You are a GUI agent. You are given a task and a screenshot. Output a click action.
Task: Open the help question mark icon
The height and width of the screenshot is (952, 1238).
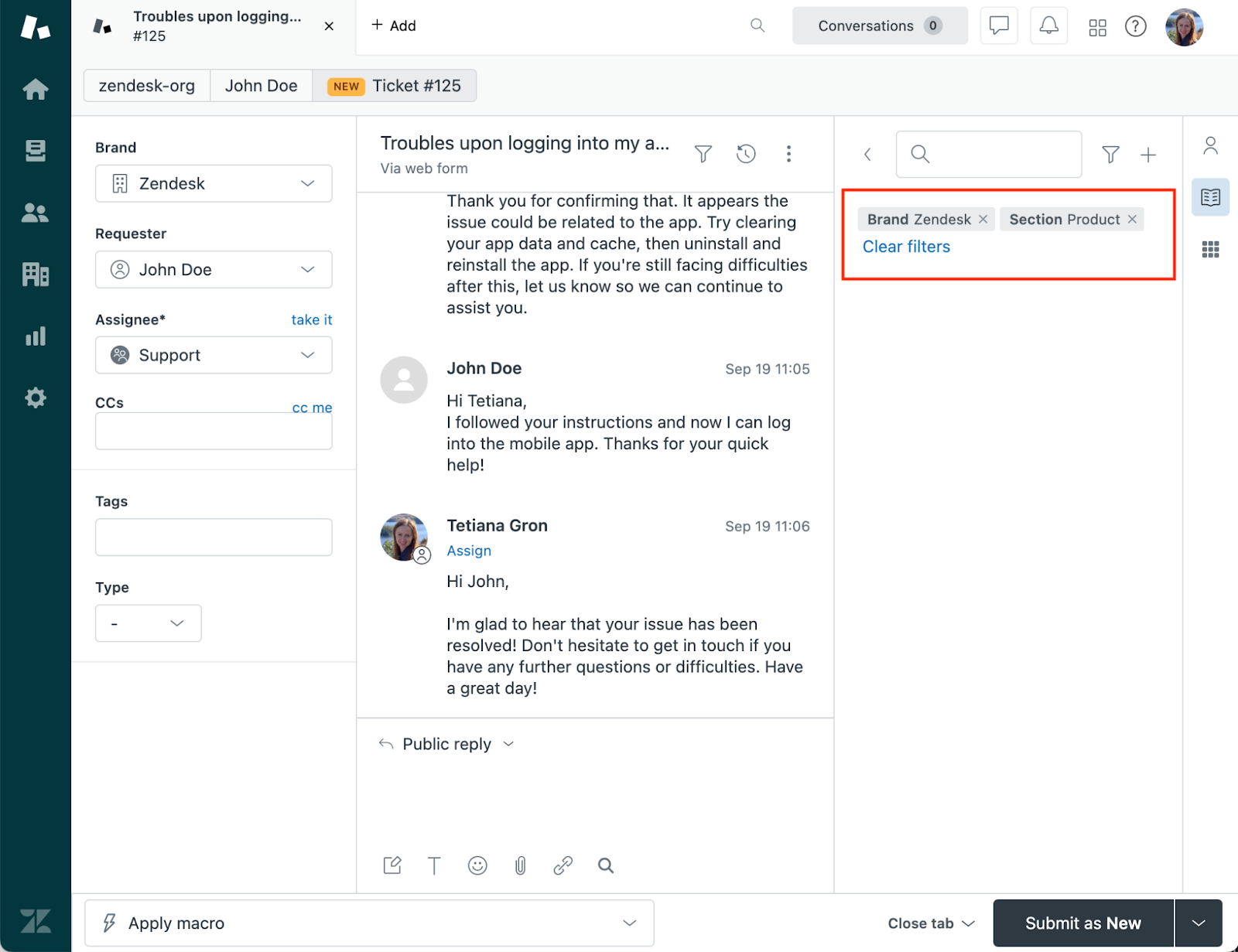1135,26
